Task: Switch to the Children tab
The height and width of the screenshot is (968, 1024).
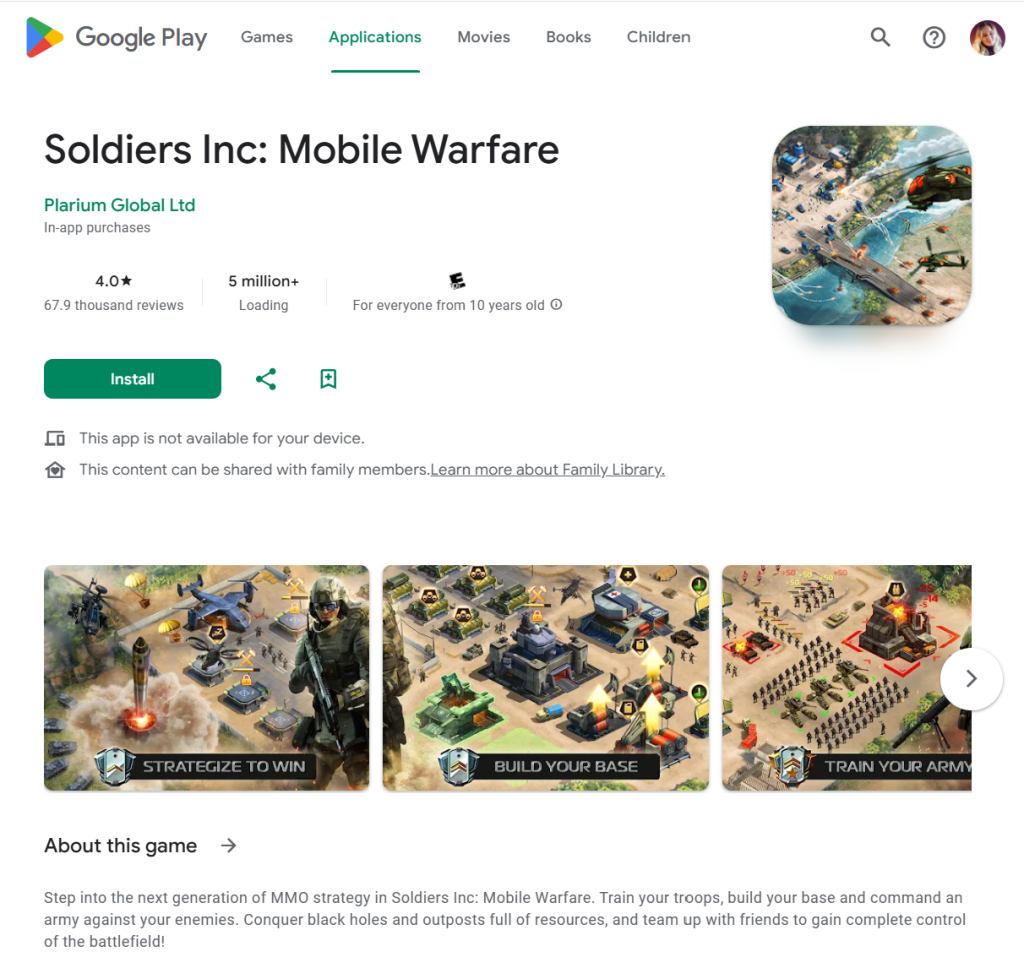Action: tap(658, 37)
